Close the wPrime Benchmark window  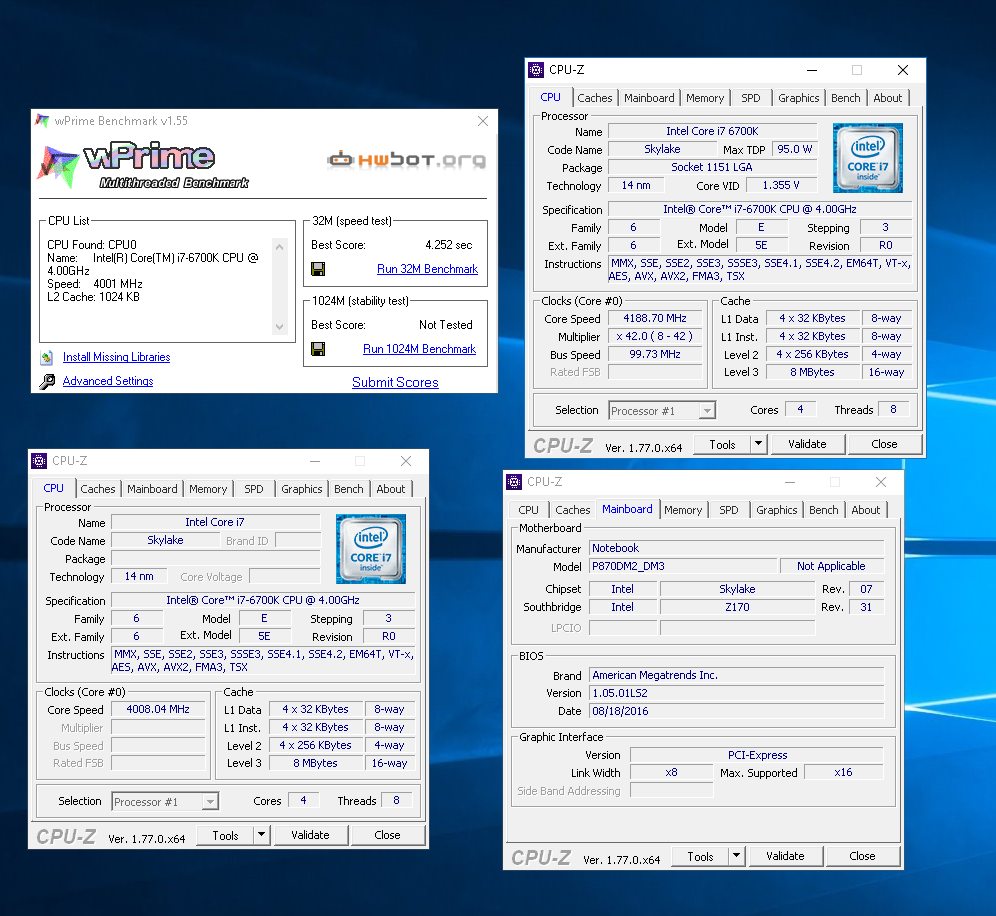pyautogui.click(x=483, y=121)
